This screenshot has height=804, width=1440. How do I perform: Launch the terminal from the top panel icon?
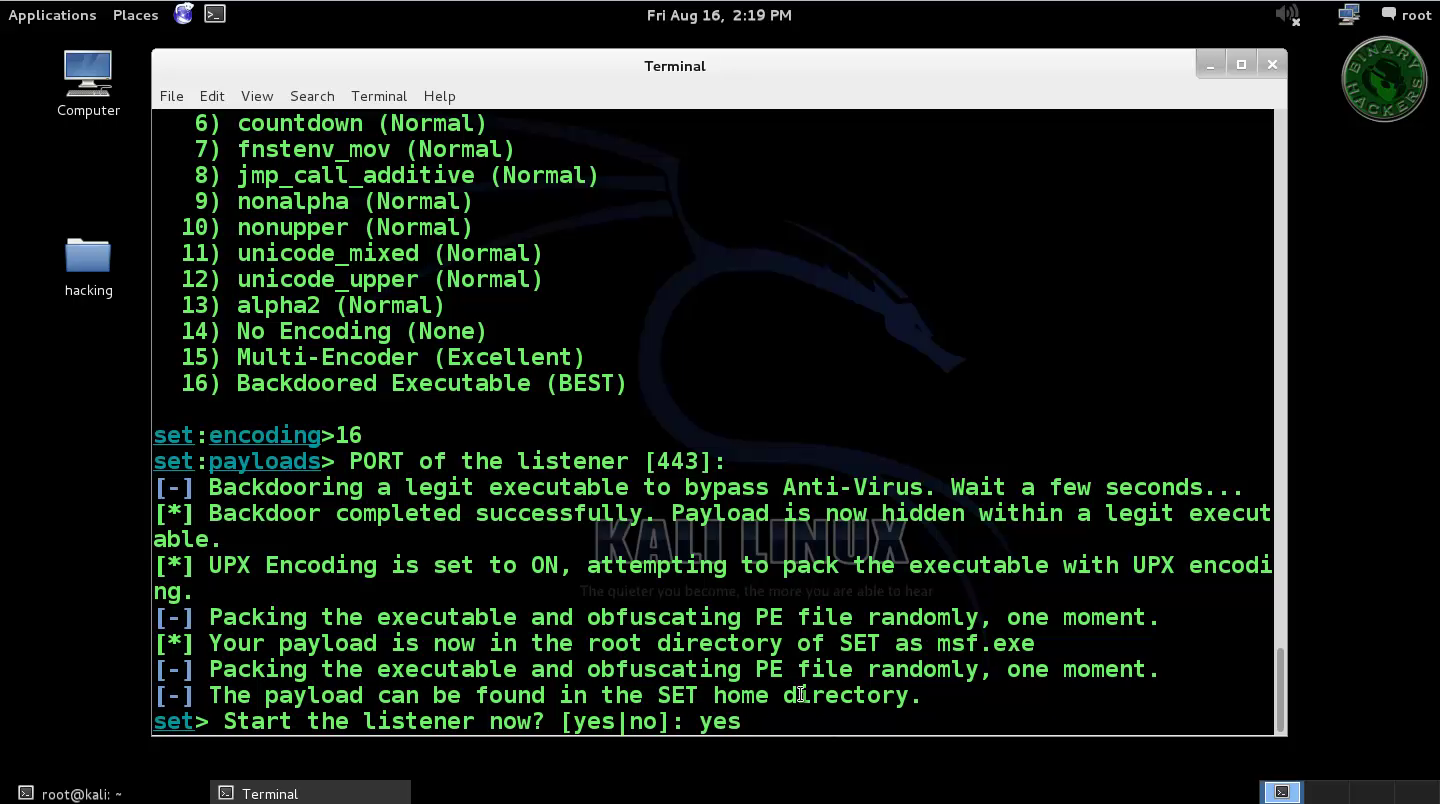pyautogui.click(x=214, y=14)
